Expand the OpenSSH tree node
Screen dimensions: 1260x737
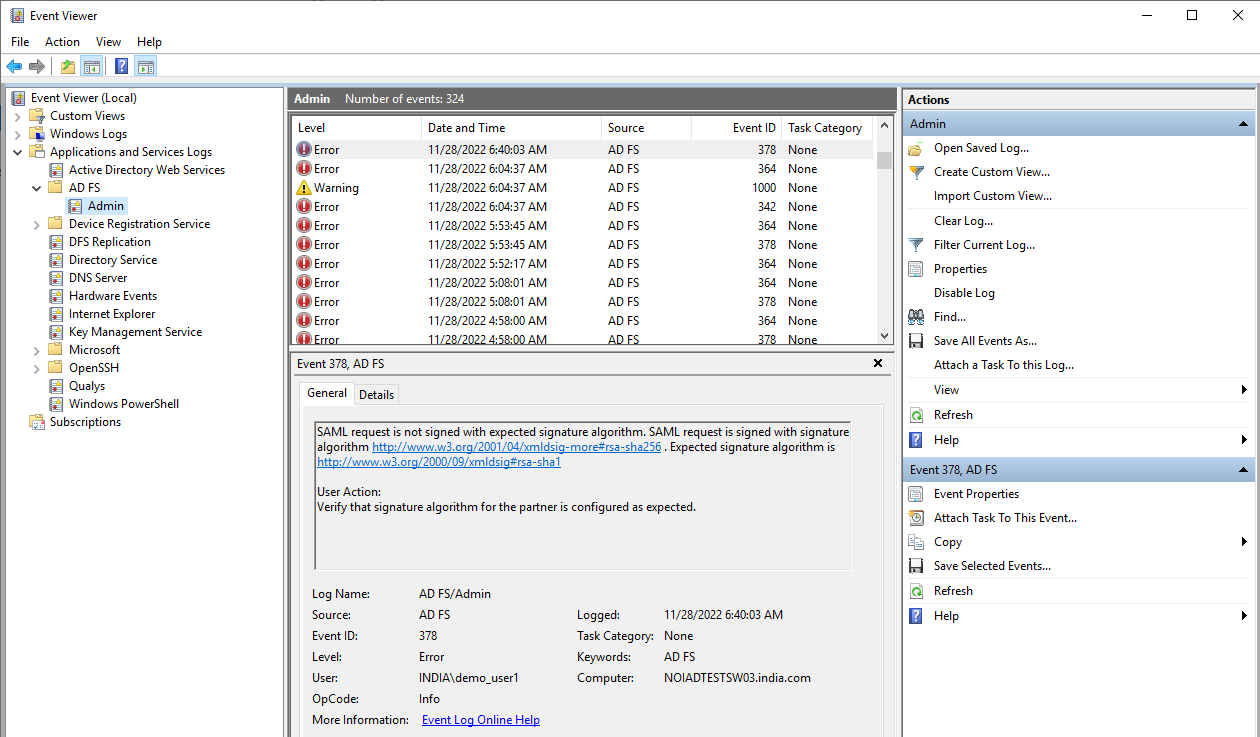point(37,368)
